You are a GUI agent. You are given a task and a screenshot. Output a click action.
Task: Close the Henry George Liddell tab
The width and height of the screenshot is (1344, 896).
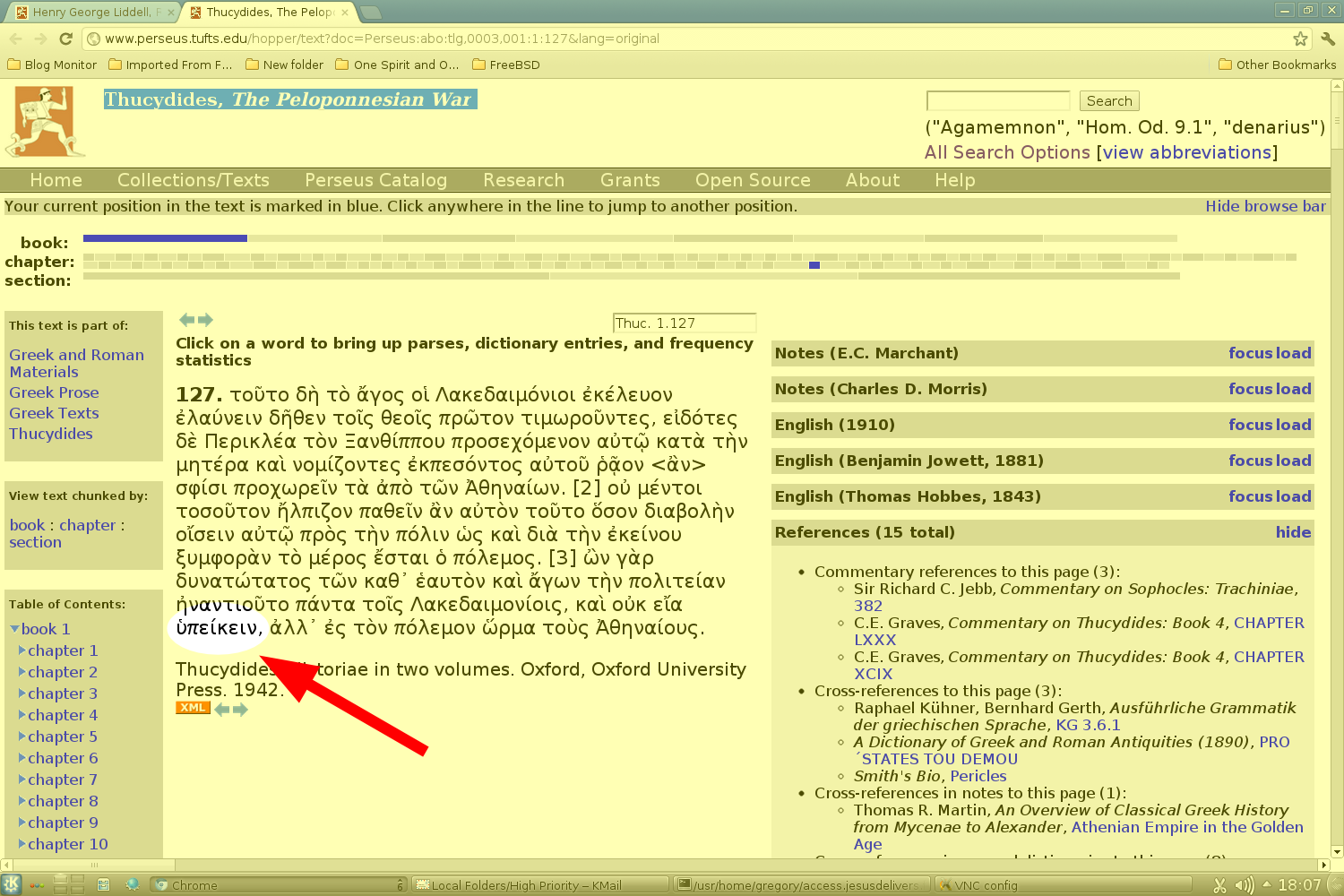tap(171, 13)
